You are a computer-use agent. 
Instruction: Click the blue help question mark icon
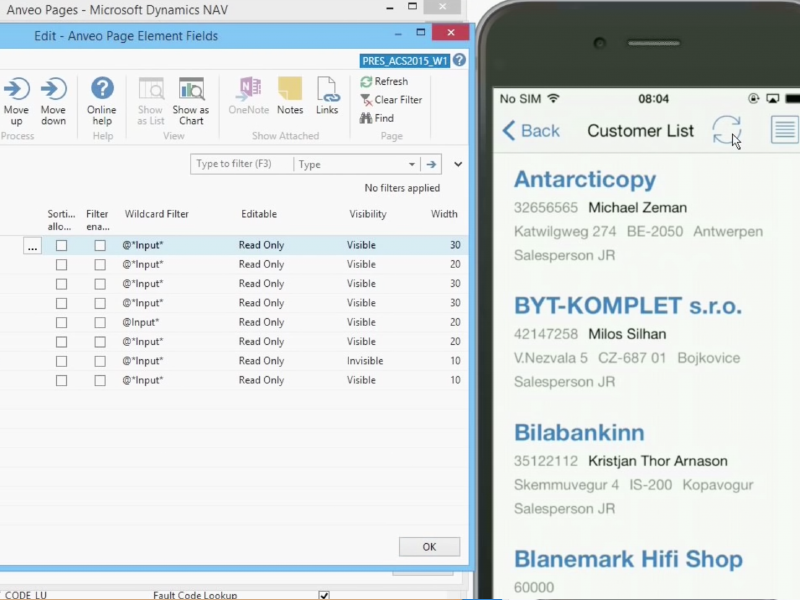pyautogui.click(x=459, y=60)
